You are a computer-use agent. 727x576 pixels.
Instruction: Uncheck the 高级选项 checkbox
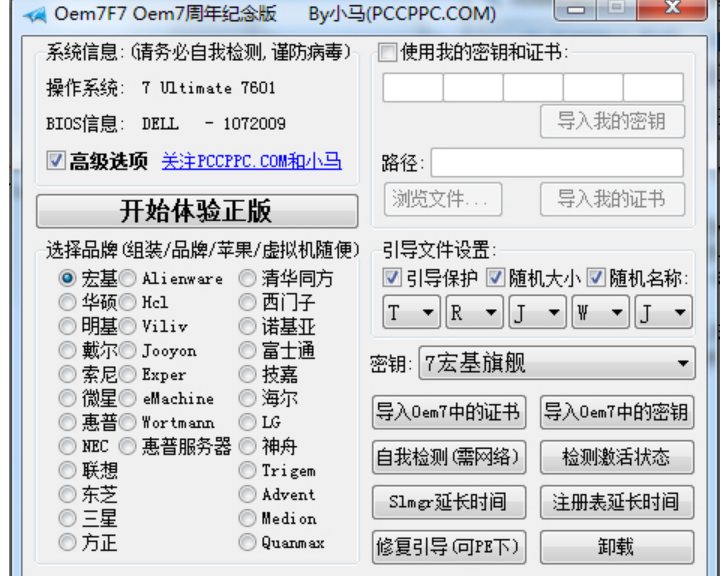click(x=55, y=161)
